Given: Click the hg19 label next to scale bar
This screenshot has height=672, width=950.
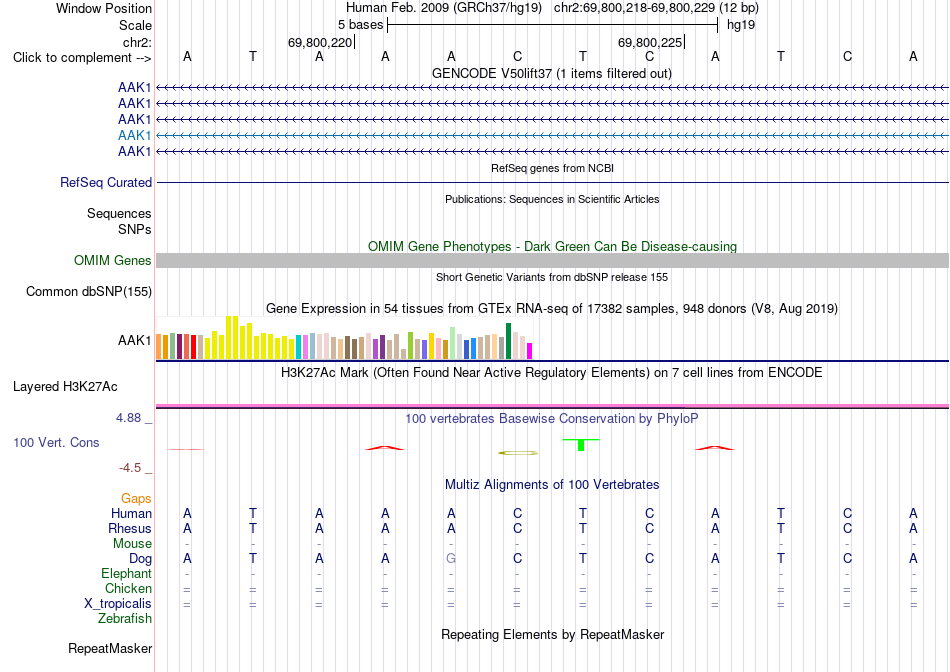Looking at the screenshot, I should [741, 25].
